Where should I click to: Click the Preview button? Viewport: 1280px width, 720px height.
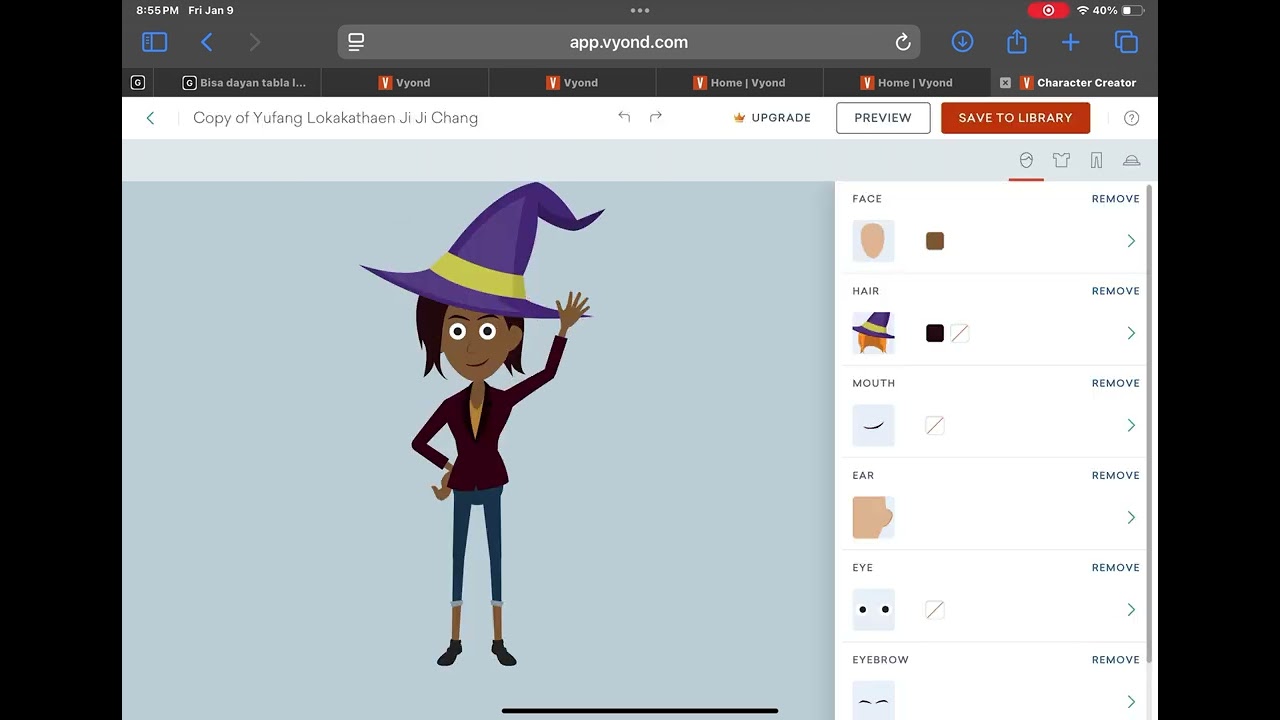pos(883,118)
